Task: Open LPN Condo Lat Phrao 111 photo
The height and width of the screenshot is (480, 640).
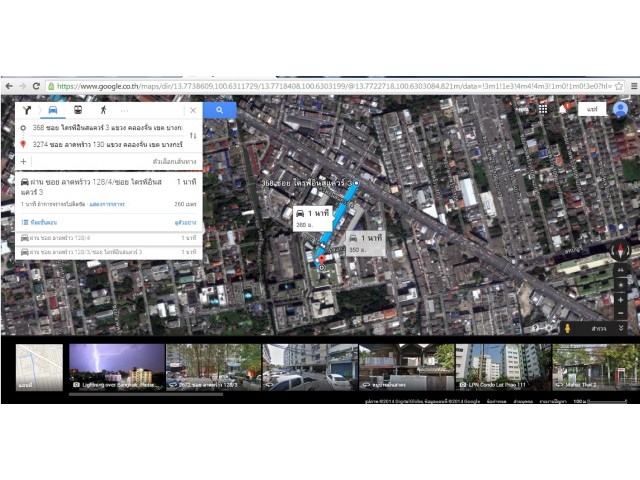Action: pyautogui.click(x=503, y=367)
